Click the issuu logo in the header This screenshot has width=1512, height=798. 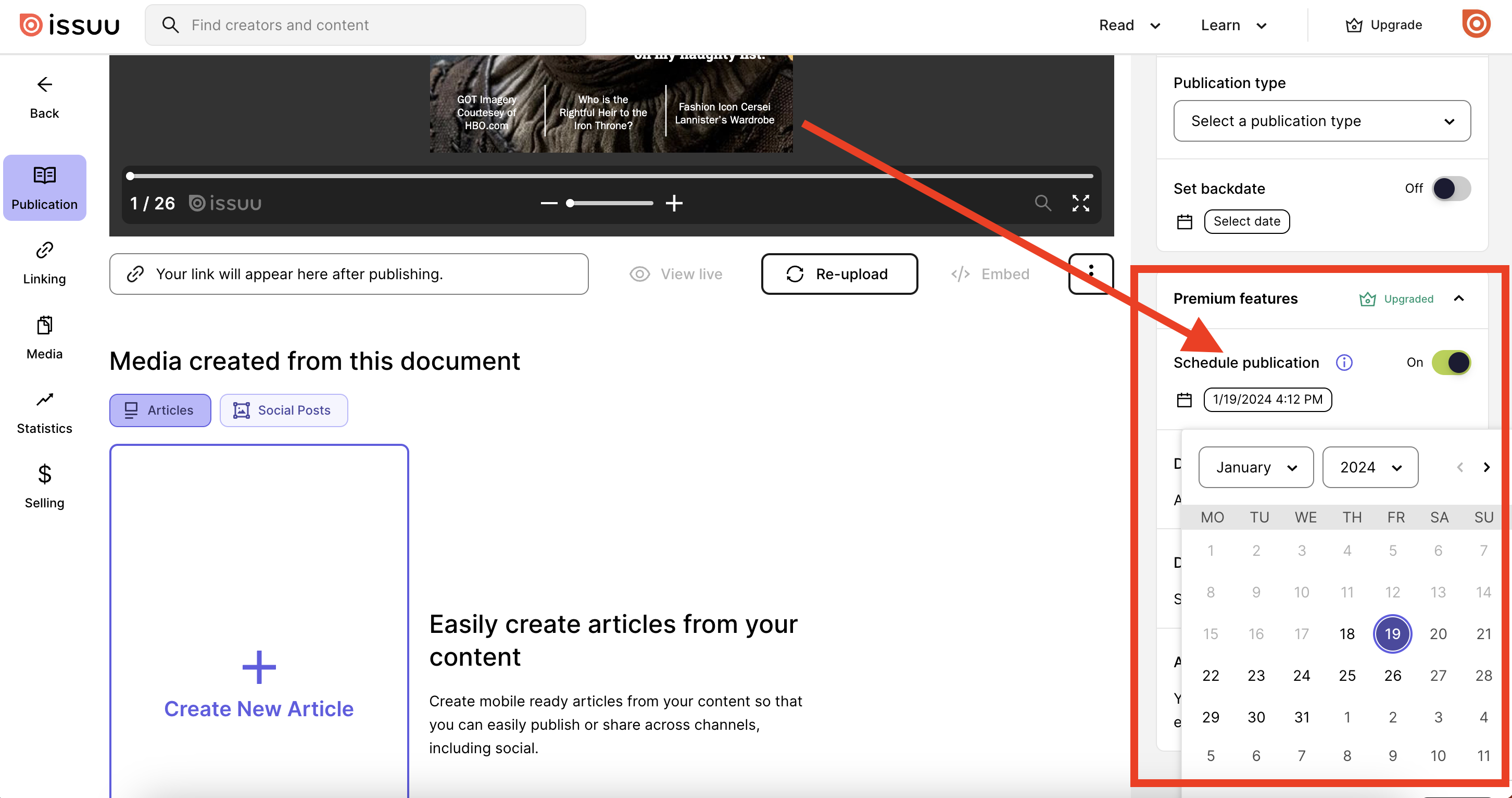[x=69, y=25]
